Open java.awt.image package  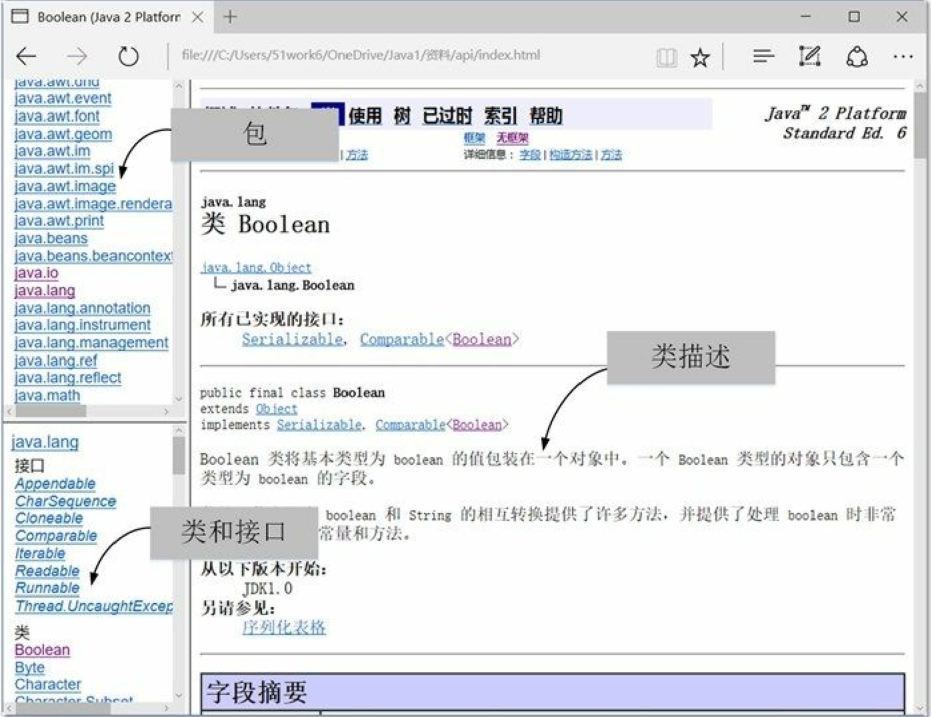(65, 186)
